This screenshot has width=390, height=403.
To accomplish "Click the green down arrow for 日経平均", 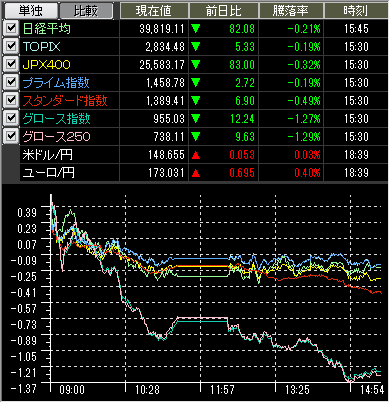I will coord(196,29).
